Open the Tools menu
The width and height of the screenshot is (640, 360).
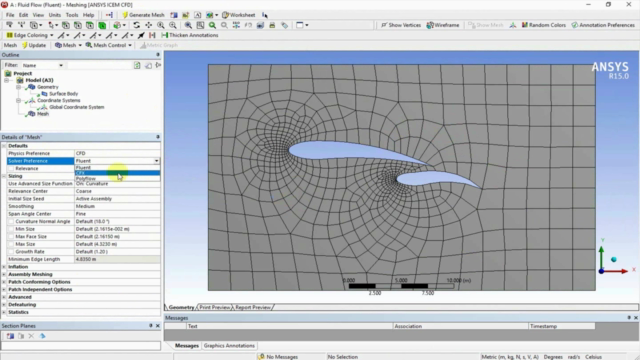(x=72, y=15)
